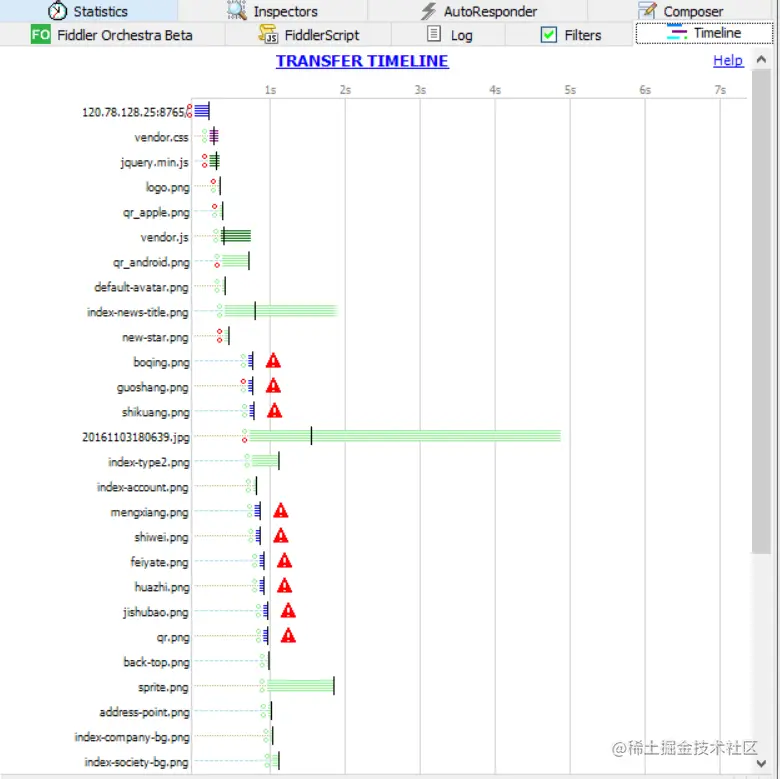Click the Timeline bars icon
The height and width of the screenshot is (779, 780).
click(677, 32)
